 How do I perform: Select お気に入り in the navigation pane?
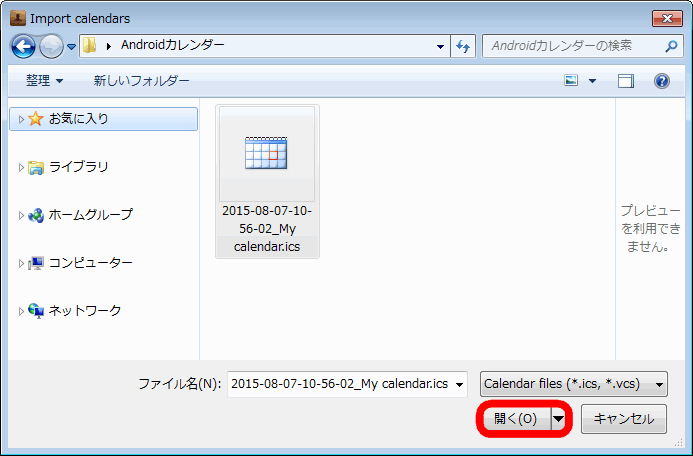coord(79,119)
